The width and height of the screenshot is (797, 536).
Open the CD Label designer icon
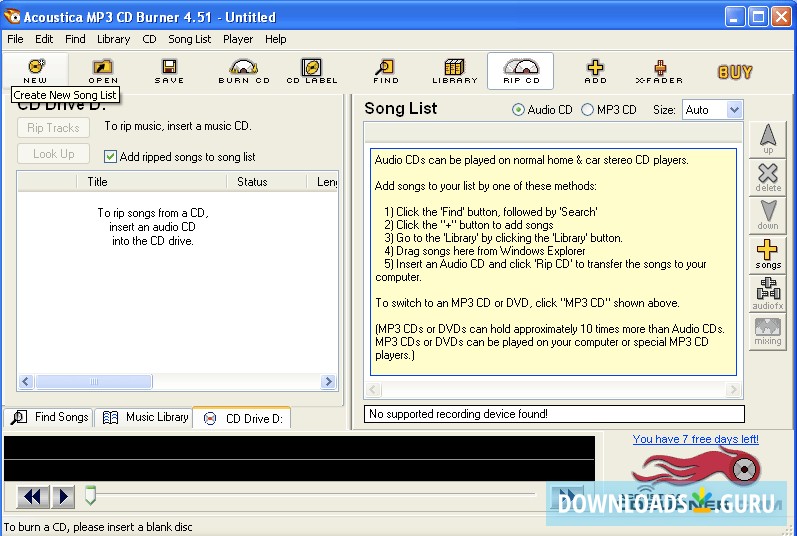[312, 71]
